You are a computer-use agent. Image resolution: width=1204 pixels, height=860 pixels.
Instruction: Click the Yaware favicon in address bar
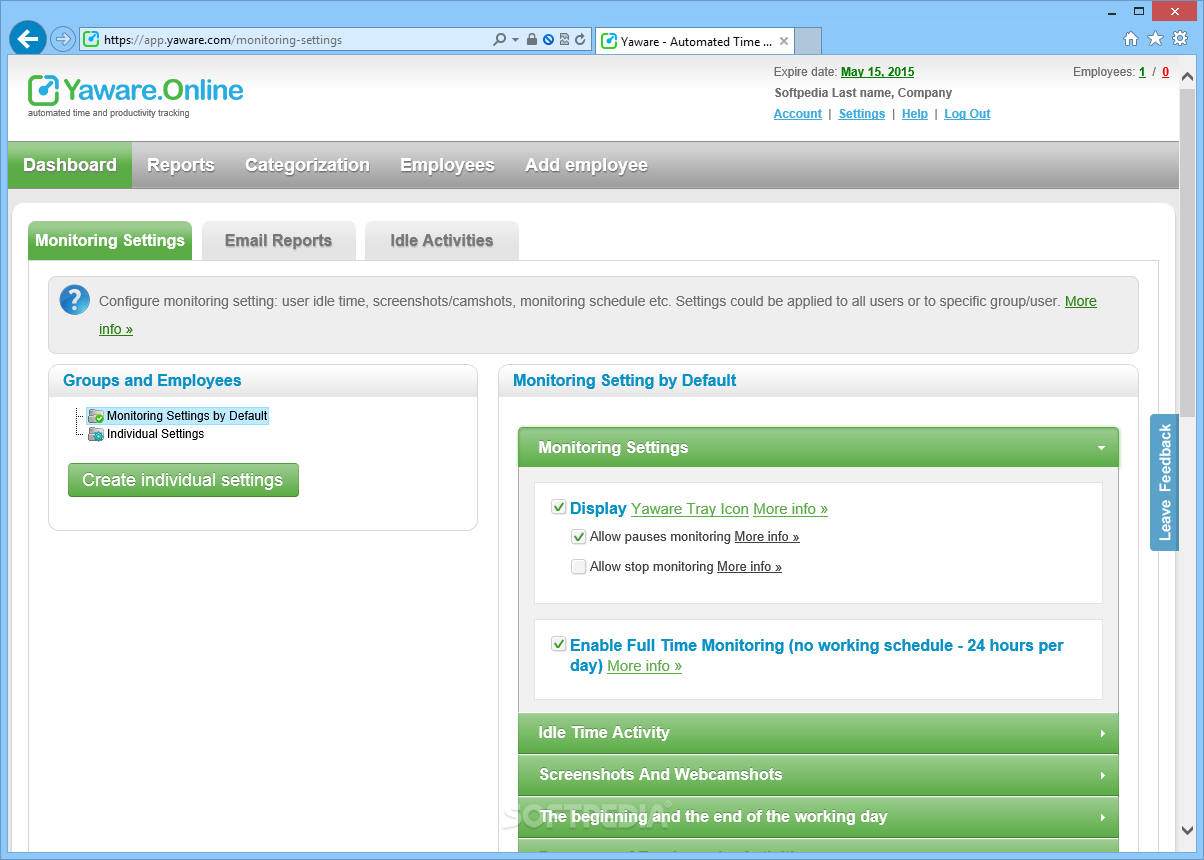[x=91, y=40]
